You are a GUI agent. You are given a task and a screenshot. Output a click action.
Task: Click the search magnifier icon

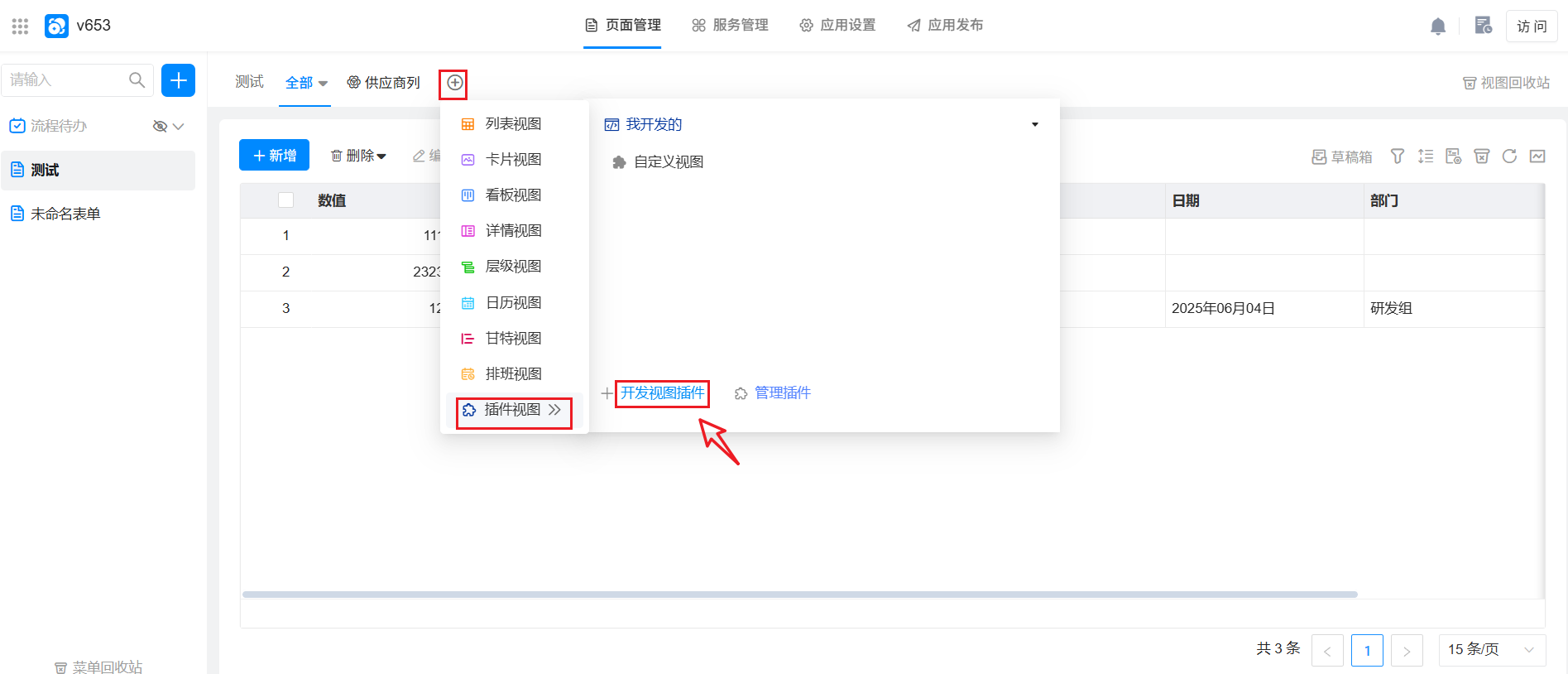(137, 80)
